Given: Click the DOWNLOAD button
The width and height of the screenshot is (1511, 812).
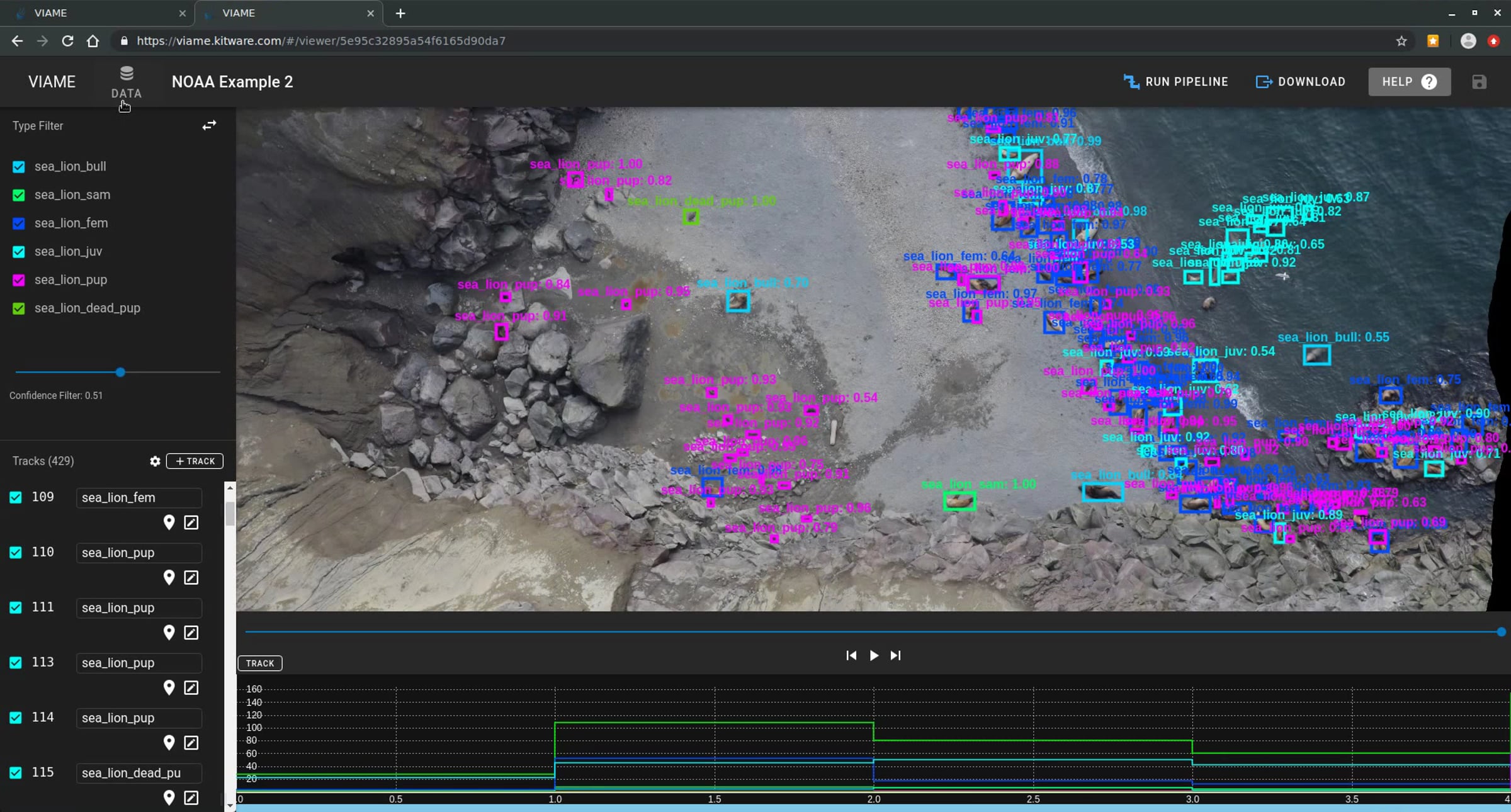Looking at the screenshot, I should click(1301, 82).
